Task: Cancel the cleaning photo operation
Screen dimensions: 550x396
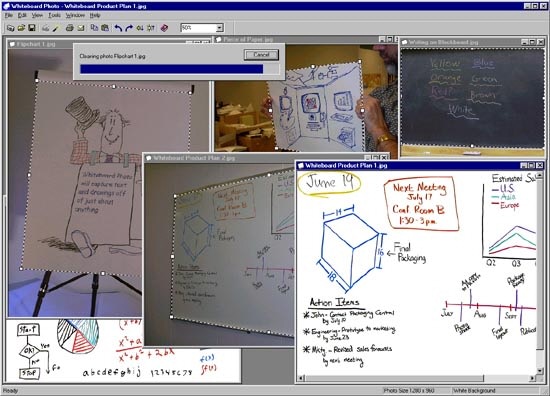Action: point(261,55)
